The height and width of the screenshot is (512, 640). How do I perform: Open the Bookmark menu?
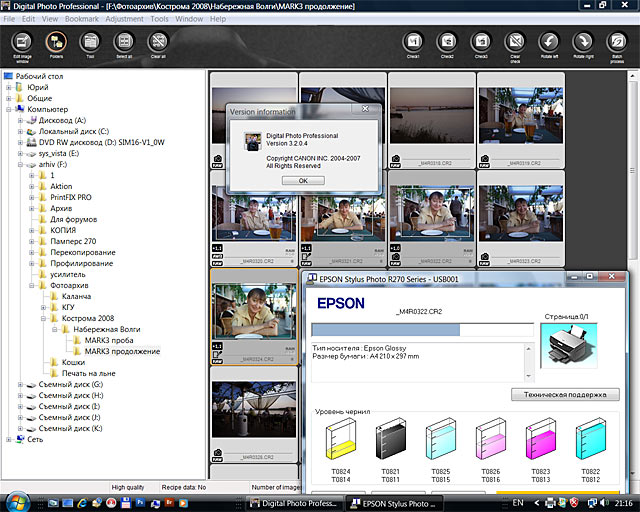tap(82, 19)
